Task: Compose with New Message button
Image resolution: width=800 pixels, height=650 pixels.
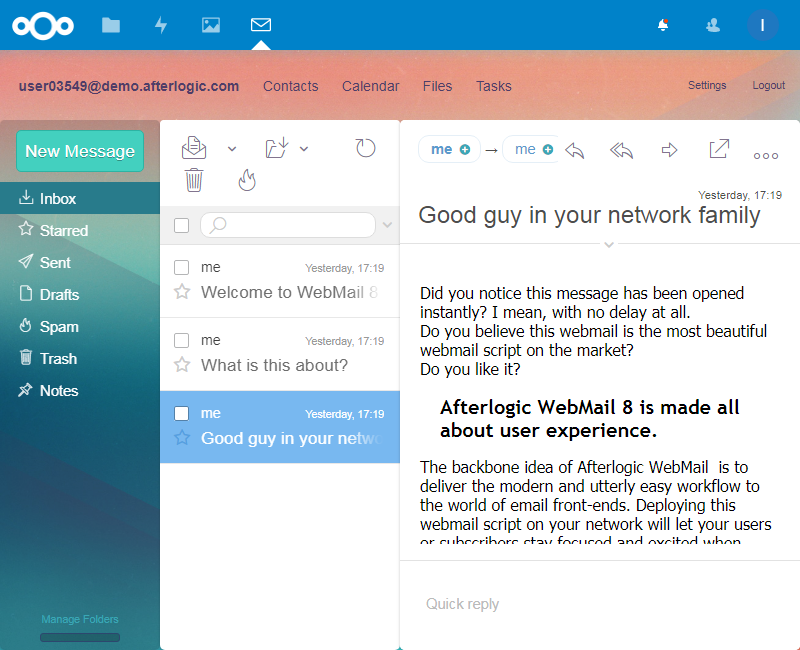Action: click(80, 151)
